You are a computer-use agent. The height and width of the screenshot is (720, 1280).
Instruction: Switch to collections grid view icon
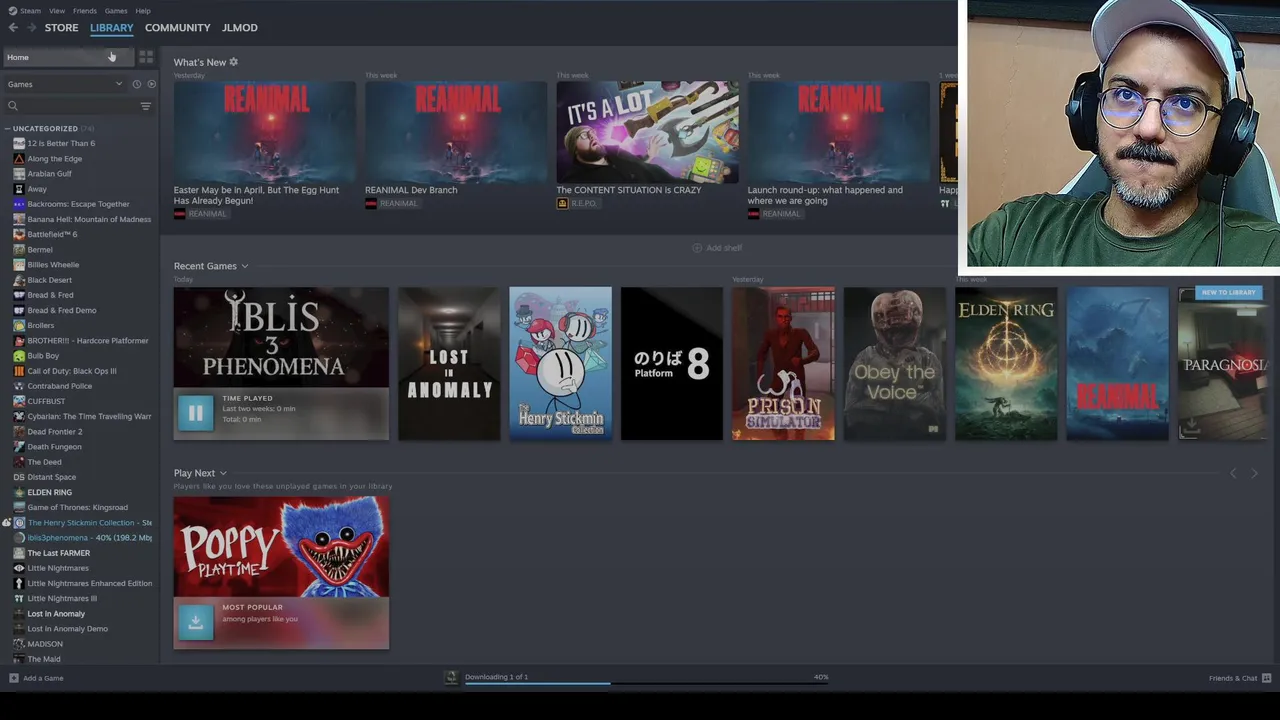tap(146, 57)
